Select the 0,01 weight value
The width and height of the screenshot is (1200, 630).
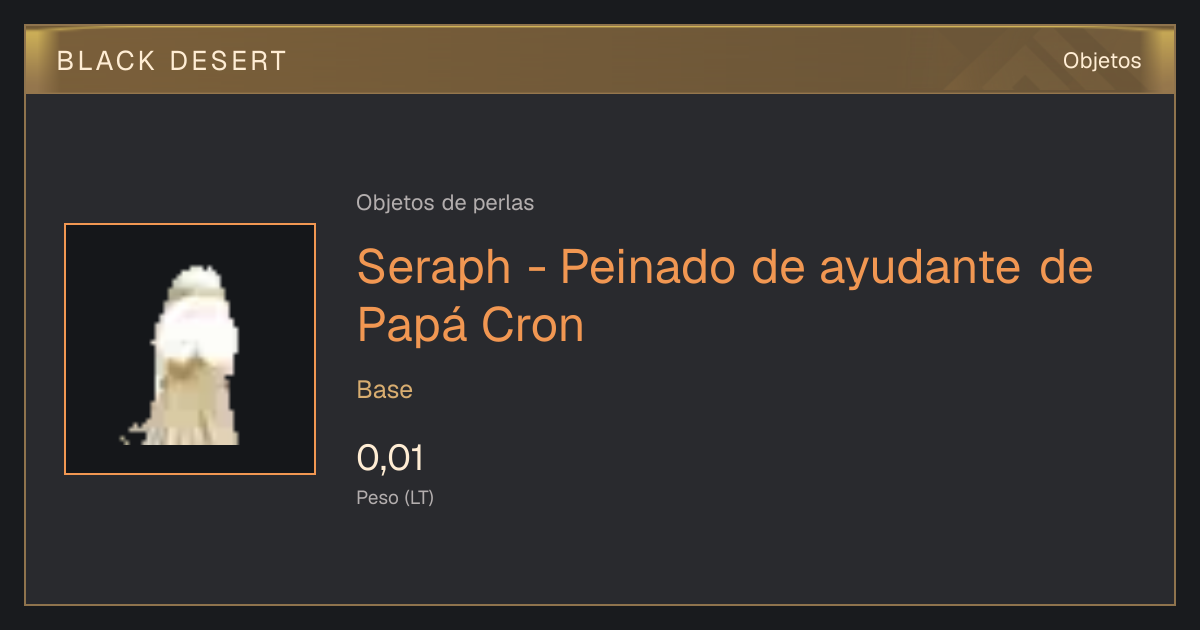pyautogui.click(x=390, y=459)
